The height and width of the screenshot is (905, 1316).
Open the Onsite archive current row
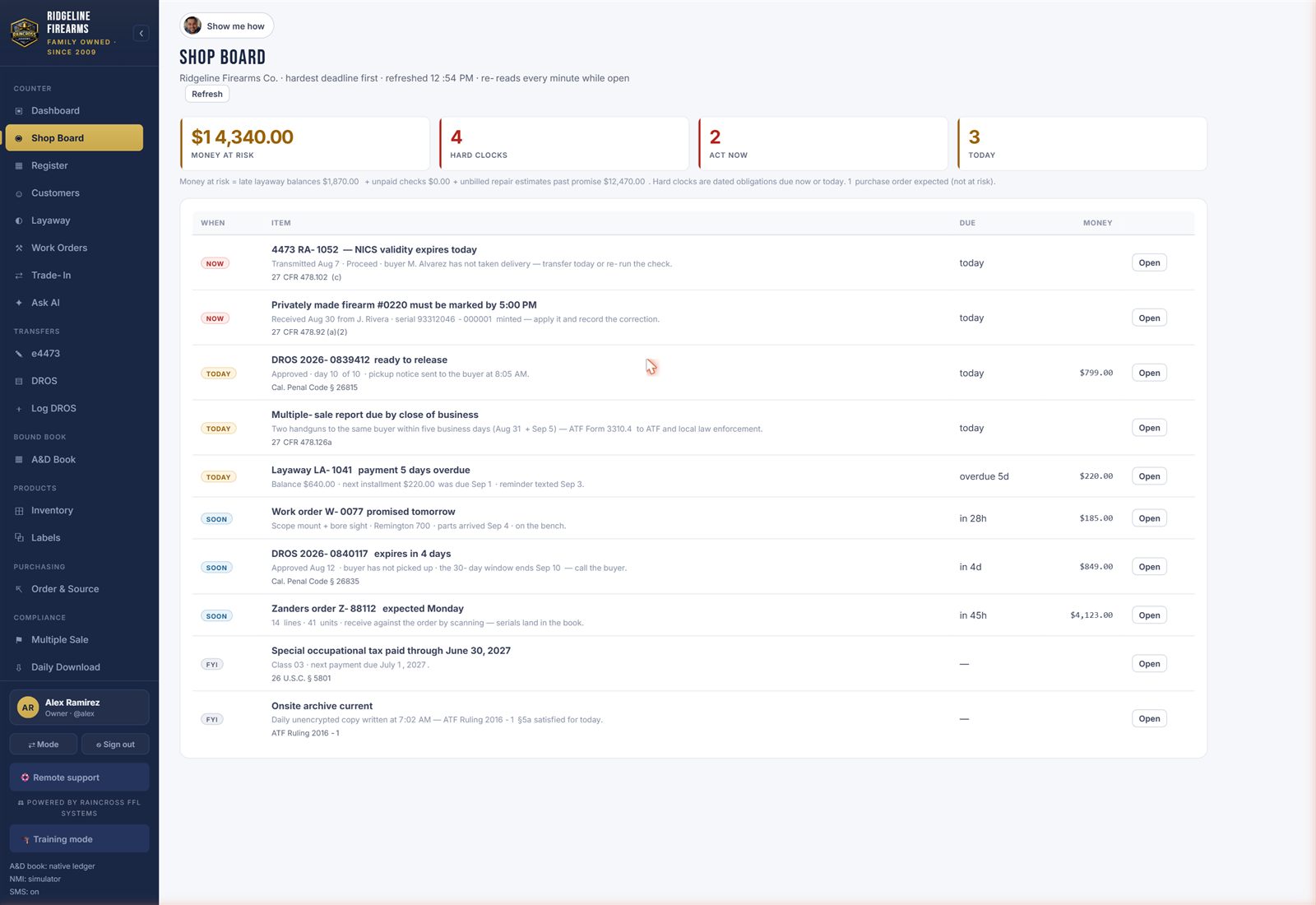click(x=1149, y=719)
